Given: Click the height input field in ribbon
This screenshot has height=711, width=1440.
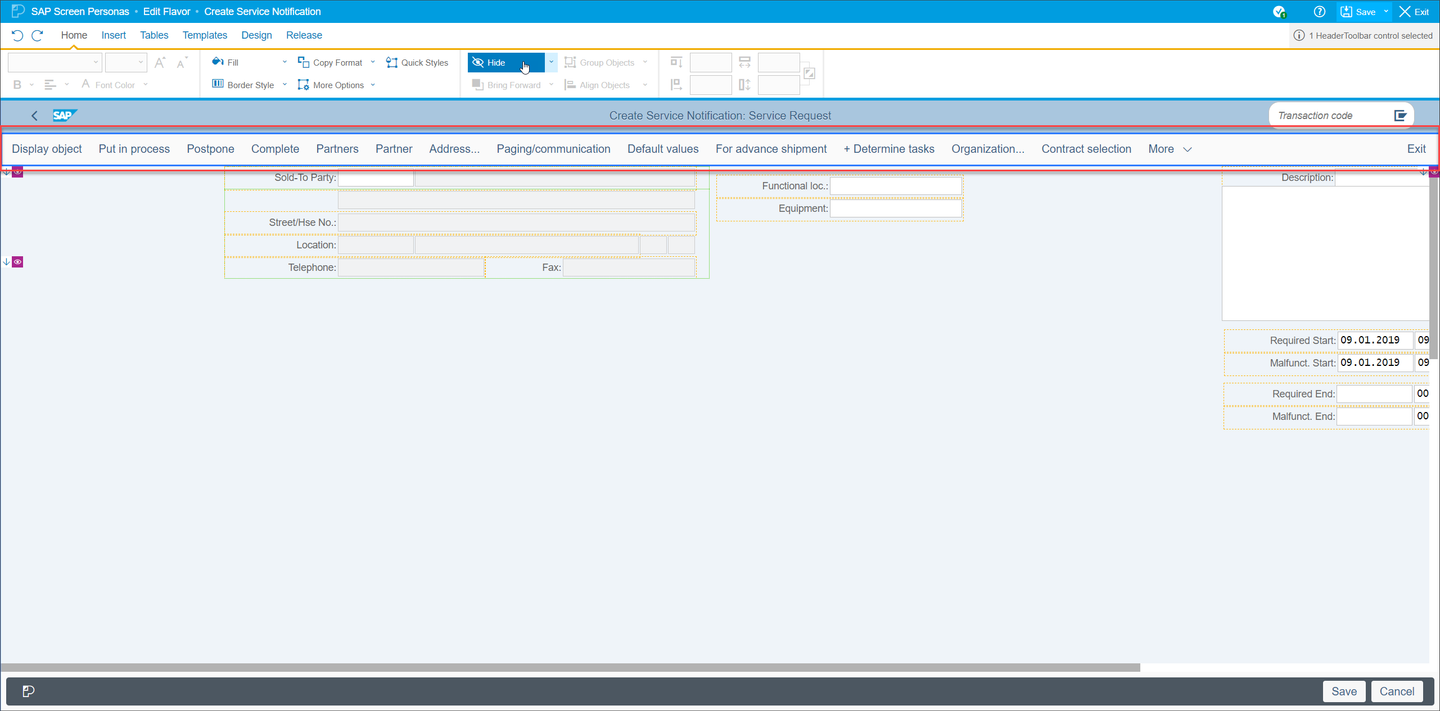Looking at the screenshot, I should click(x=779, y=85).
